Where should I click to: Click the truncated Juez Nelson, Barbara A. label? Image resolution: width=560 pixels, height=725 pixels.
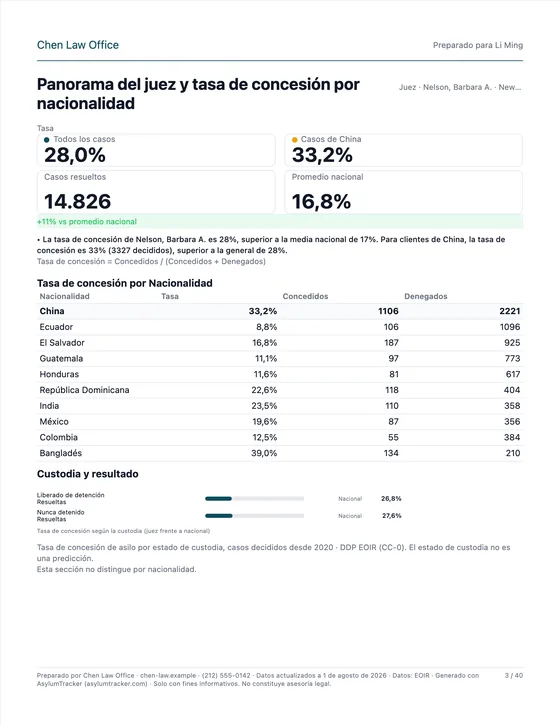point(460,87)
